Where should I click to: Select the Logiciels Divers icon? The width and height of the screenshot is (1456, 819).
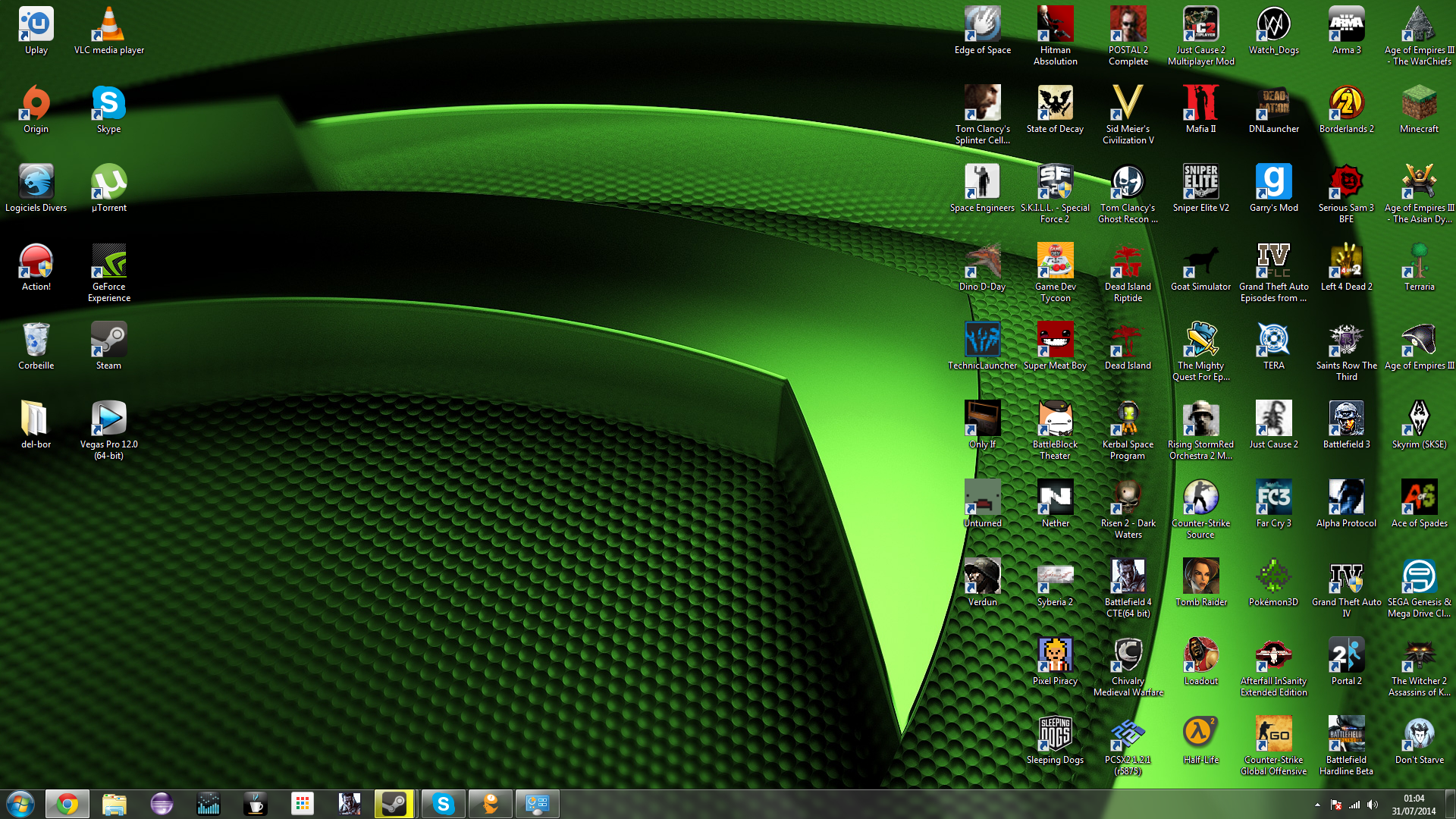pos(36,189)
